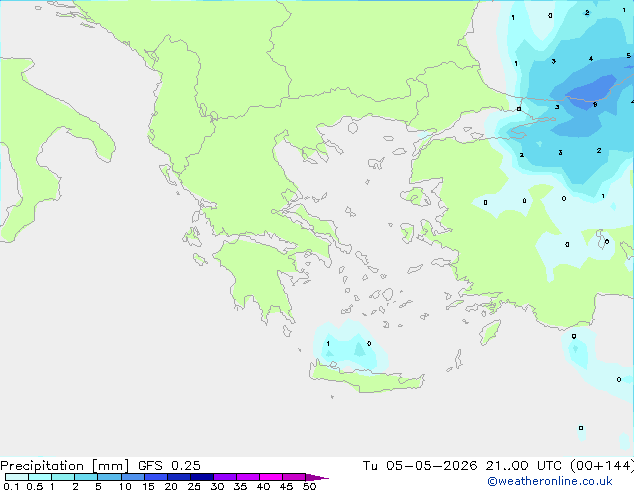Click the '40' legend label

(x=263, y=486)
